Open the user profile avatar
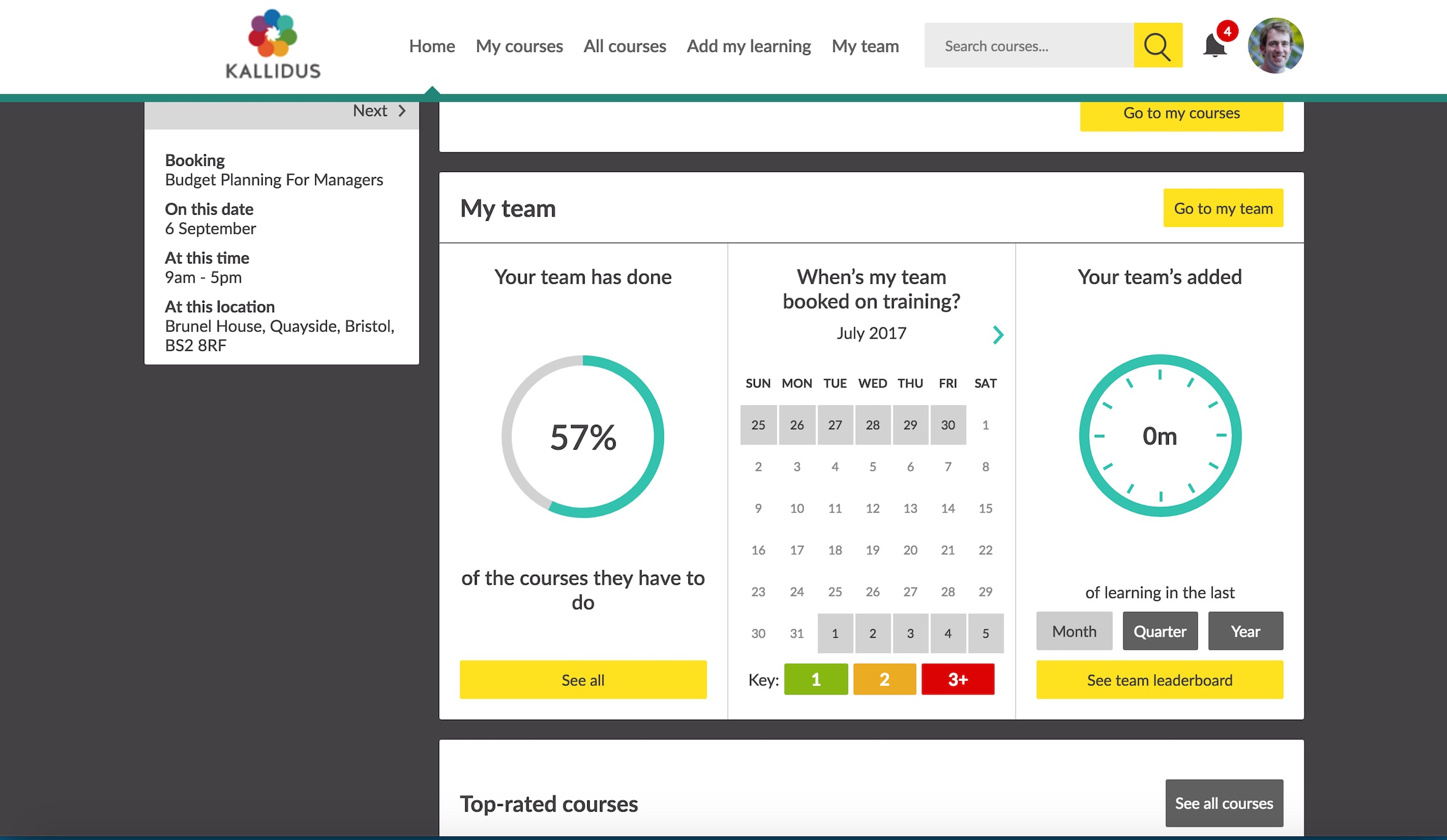Screen dimensions: 1447x840 click(1275, 46)
